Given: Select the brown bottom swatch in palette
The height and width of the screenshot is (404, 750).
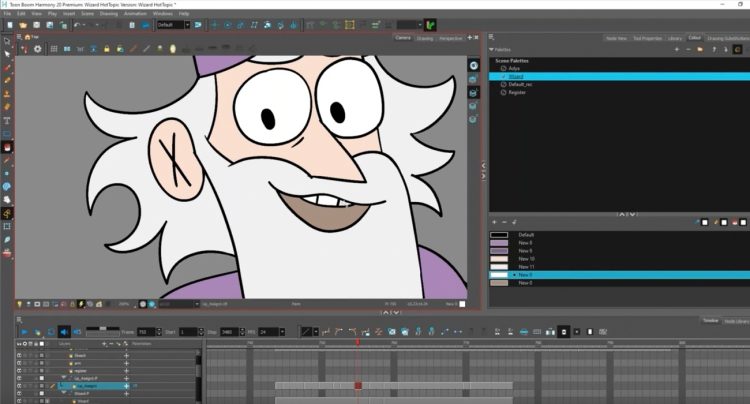Looking at the screenshot, I should (x=499, y=283).
